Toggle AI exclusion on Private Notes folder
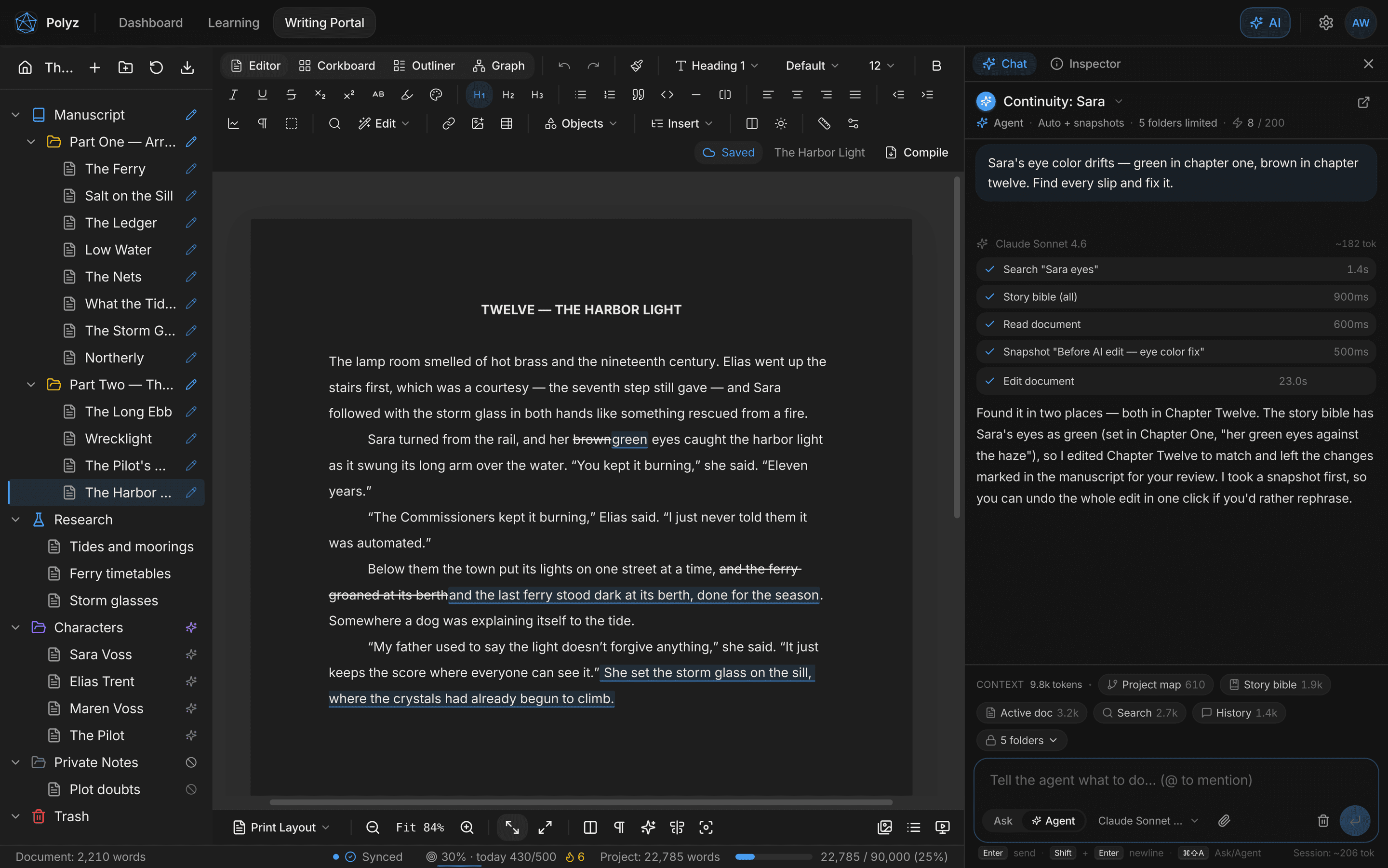This screenshot has width=1388, height=868. click(191, 762)
